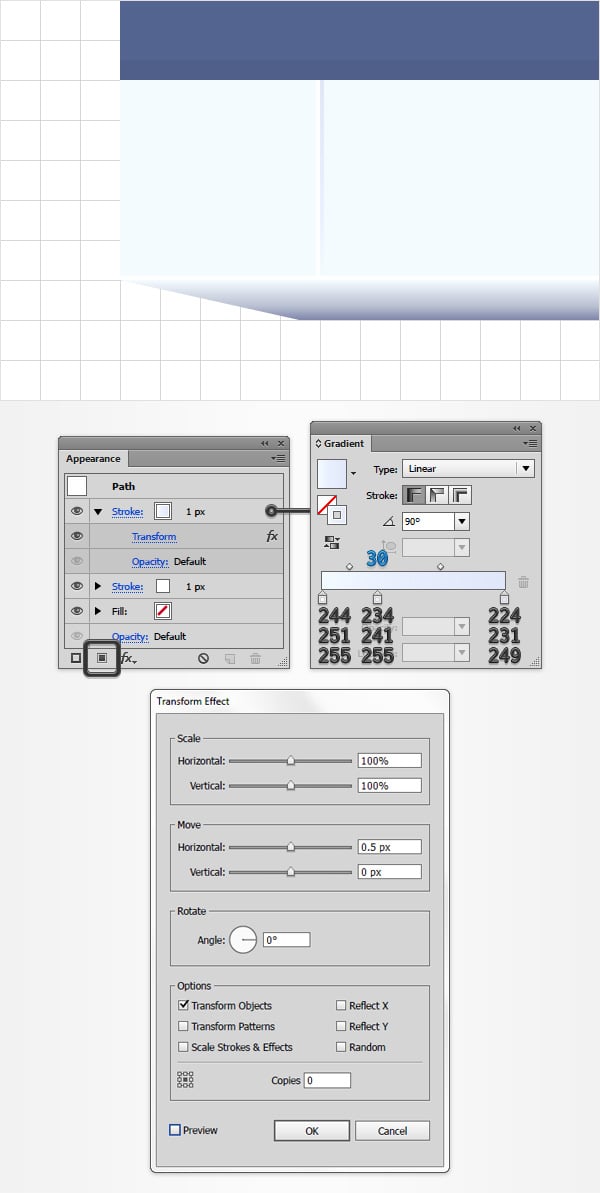Click trash icon in Appearance panel

[256, 659]
